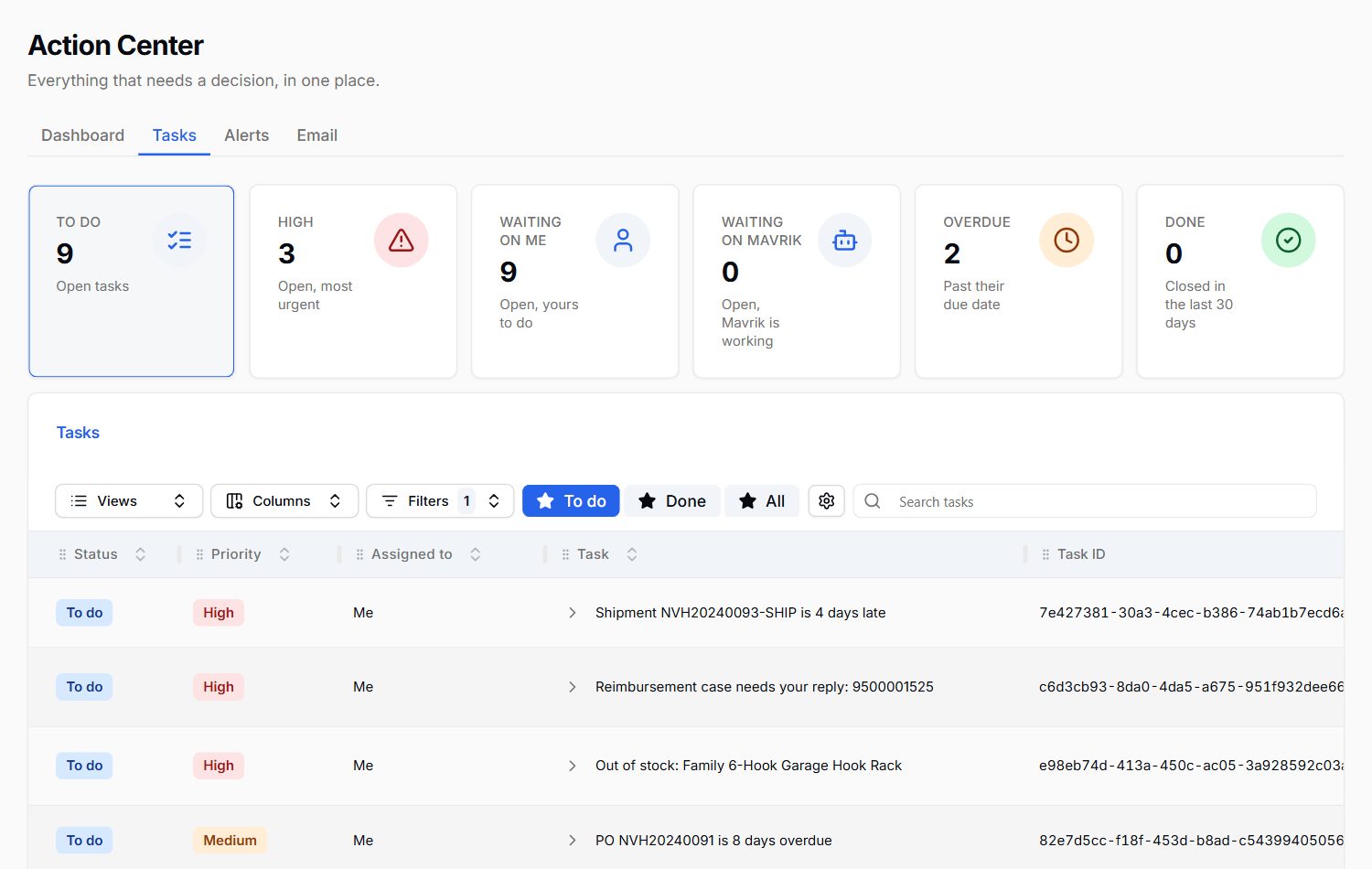Sort by the Priority column arrows
This screenshot has width=1372, height=869.
(284, 554)
